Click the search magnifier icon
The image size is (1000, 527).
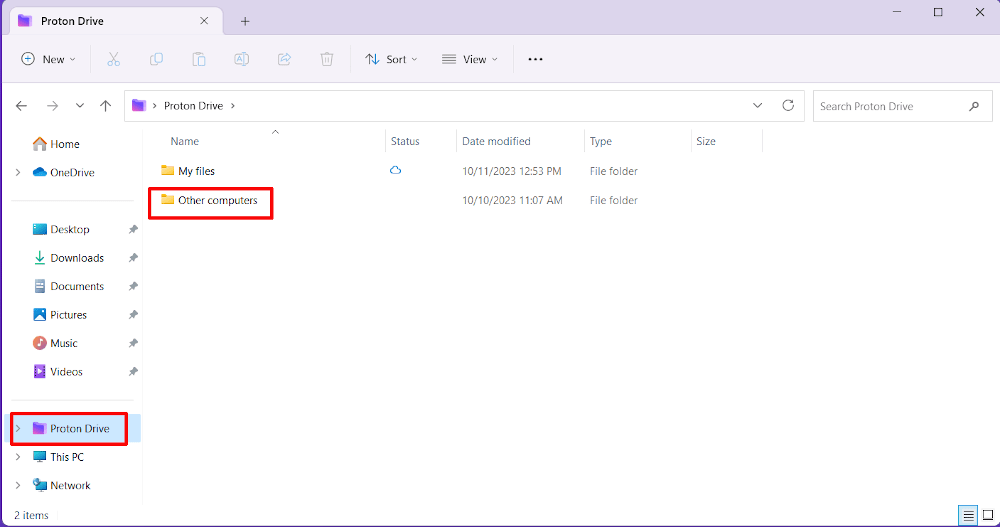click(974, 107)
